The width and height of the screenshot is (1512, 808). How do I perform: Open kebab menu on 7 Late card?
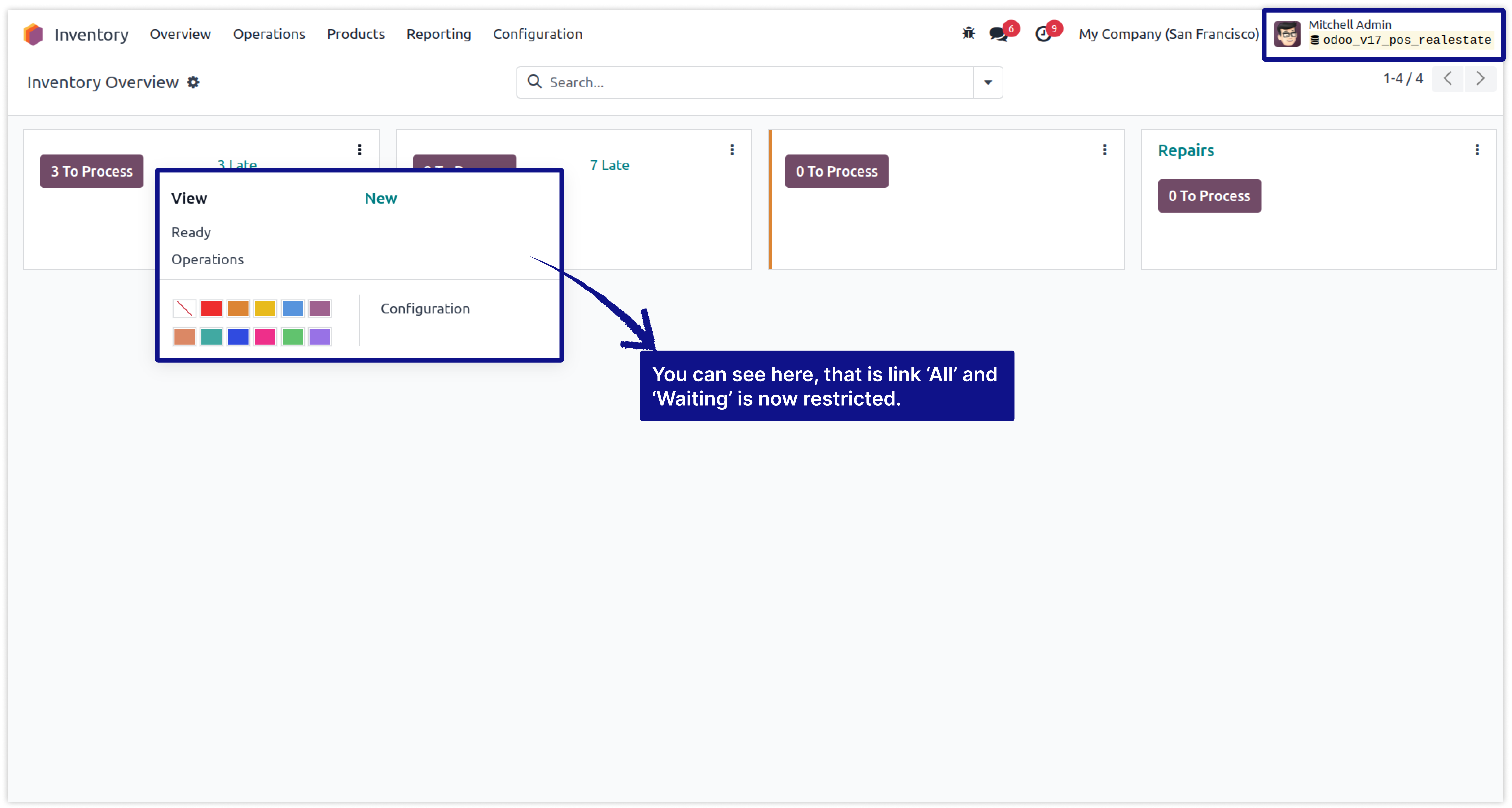click(732, 150)
